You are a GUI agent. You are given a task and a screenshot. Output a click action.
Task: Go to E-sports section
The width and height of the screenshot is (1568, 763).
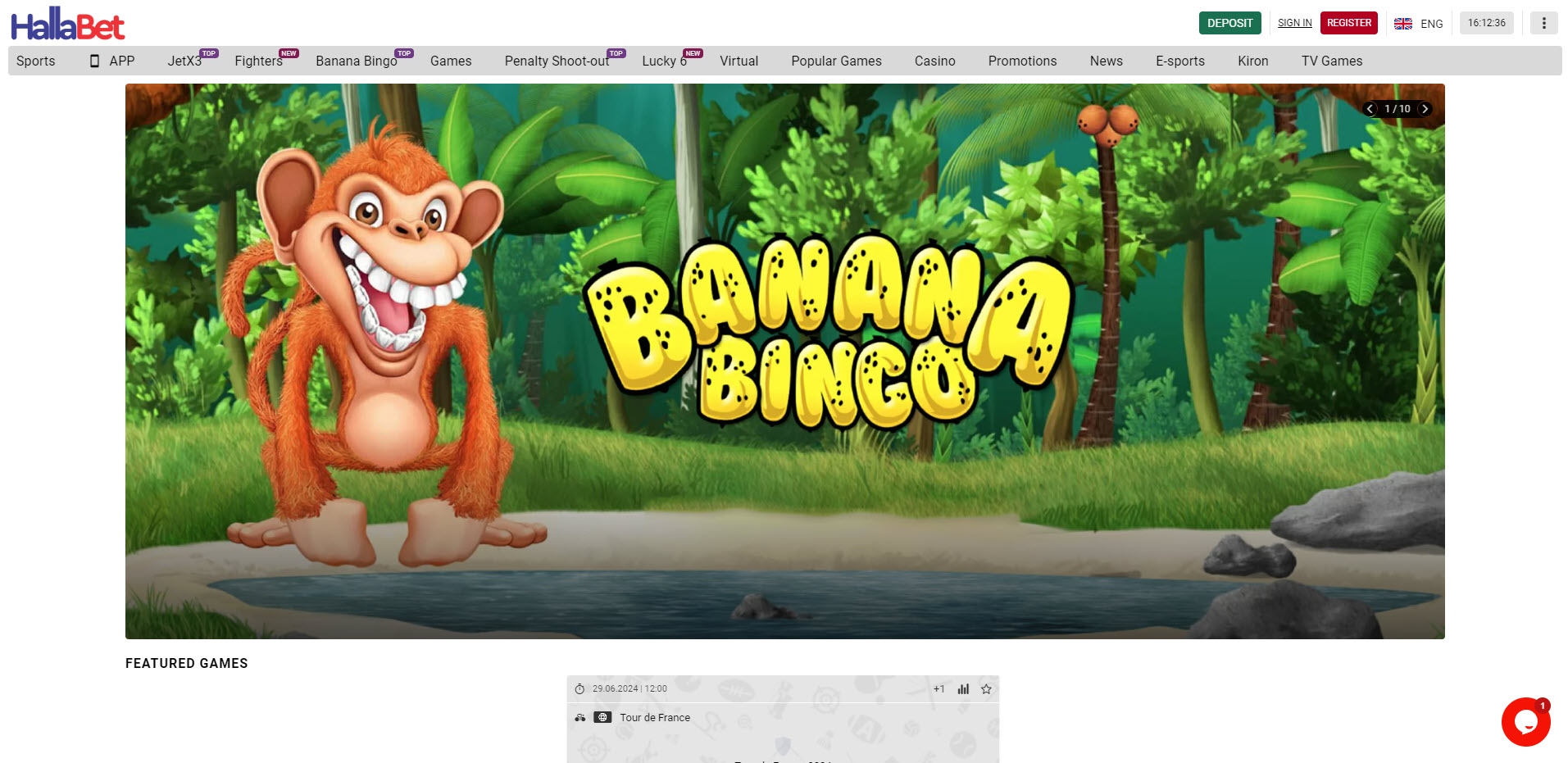[x=1180, y=61]
